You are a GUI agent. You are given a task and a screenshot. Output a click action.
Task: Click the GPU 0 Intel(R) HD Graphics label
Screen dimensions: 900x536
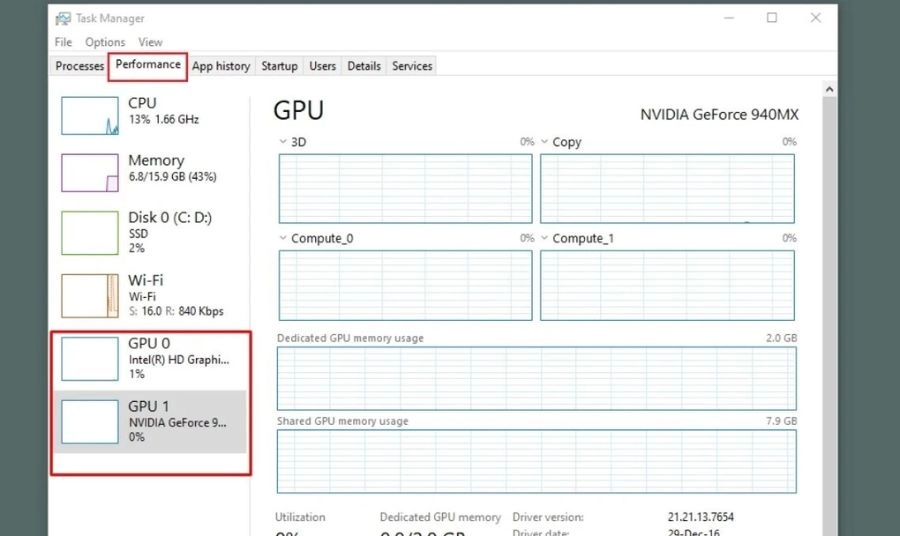point(179,359)
